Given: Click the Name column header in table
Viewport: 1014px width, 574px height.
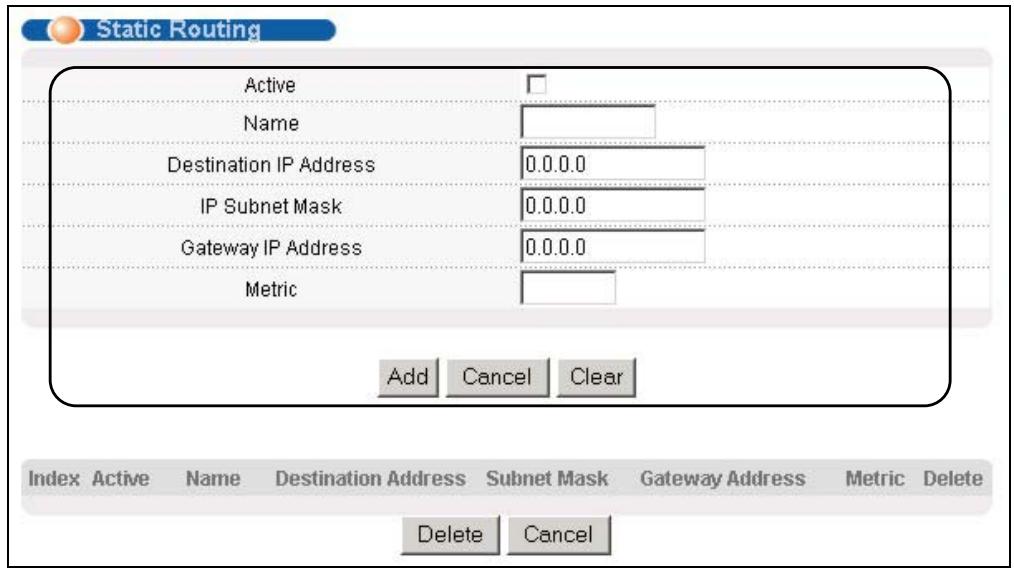Looking at the screenshot, I should tap(213, 479).
